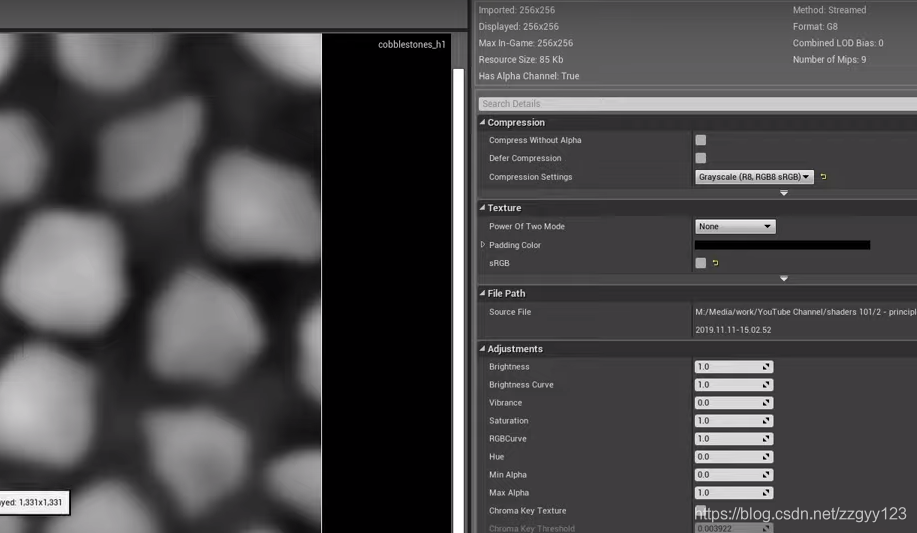Click Max Alpha value field
This screenshot has height=533, width=917.
pyautogui.click(x=734, y=493)
